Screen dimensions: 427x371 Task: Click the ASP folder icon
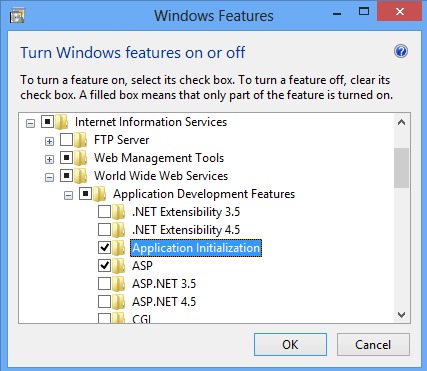point(119,266)
